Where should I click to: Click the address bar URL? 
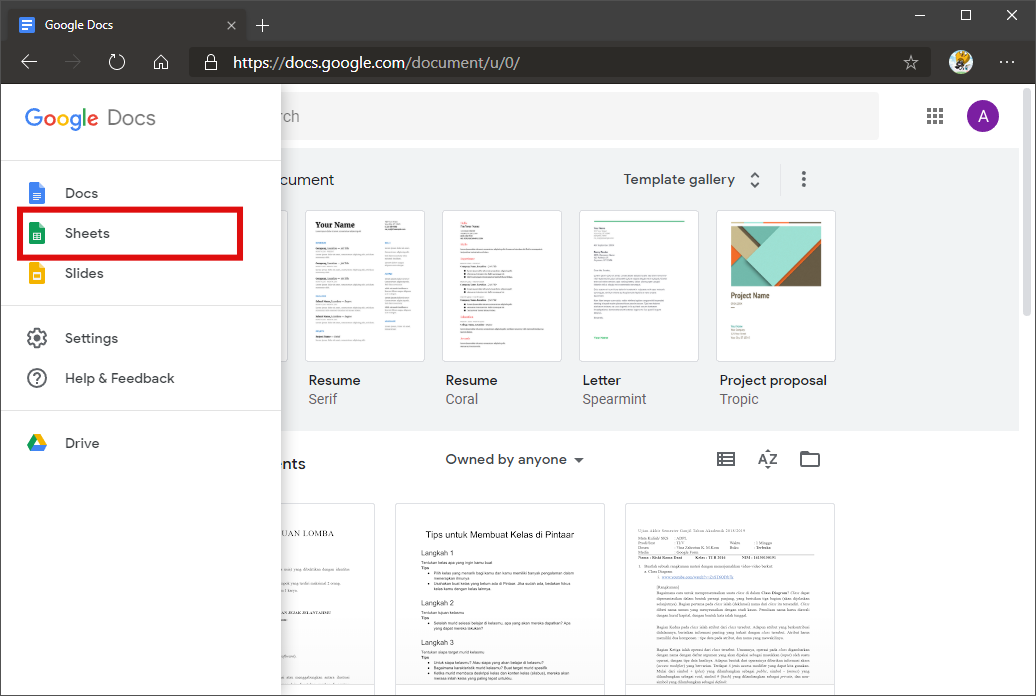pyautogui.click(x=377, y=63)
